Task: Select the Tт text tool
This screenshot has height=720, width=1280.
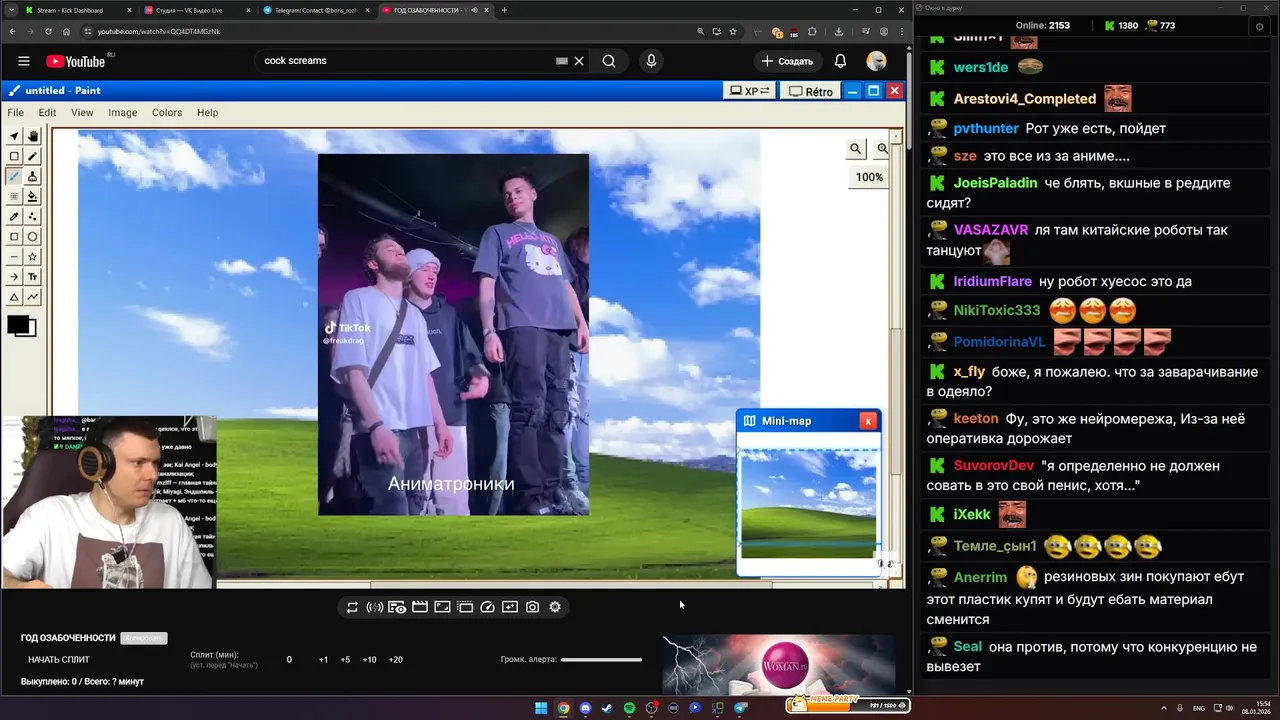Action: pyautogui.click(x=33, y=277)
